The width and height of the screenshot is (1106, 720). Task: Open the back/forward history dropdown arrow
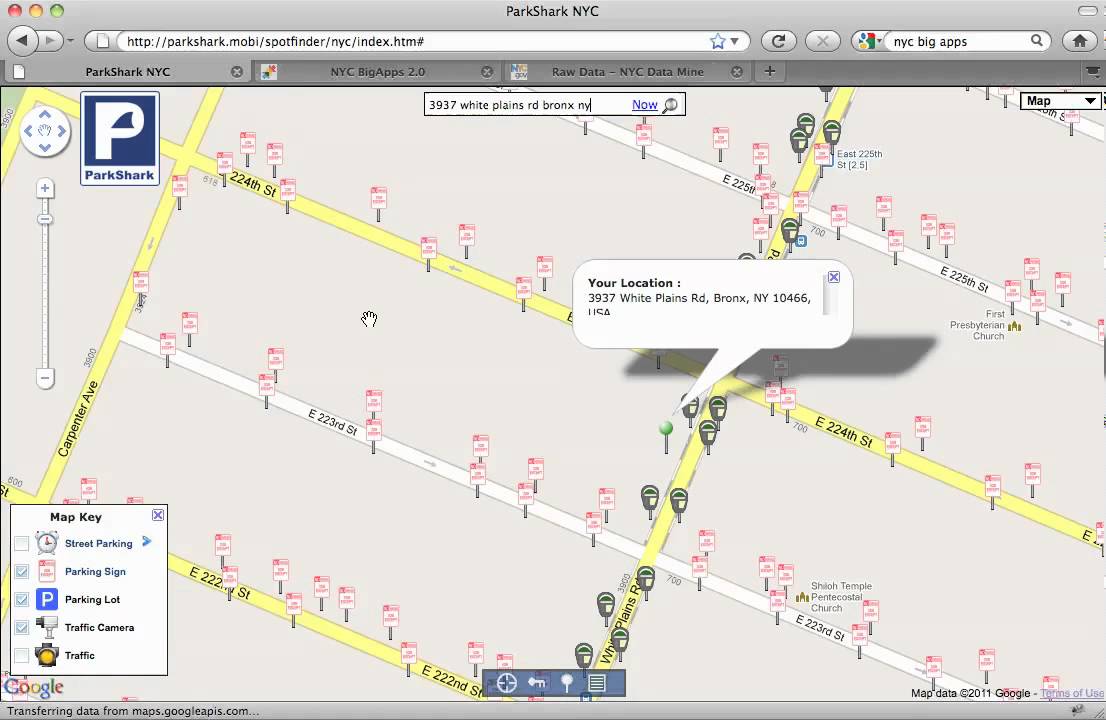coord(70,41)
